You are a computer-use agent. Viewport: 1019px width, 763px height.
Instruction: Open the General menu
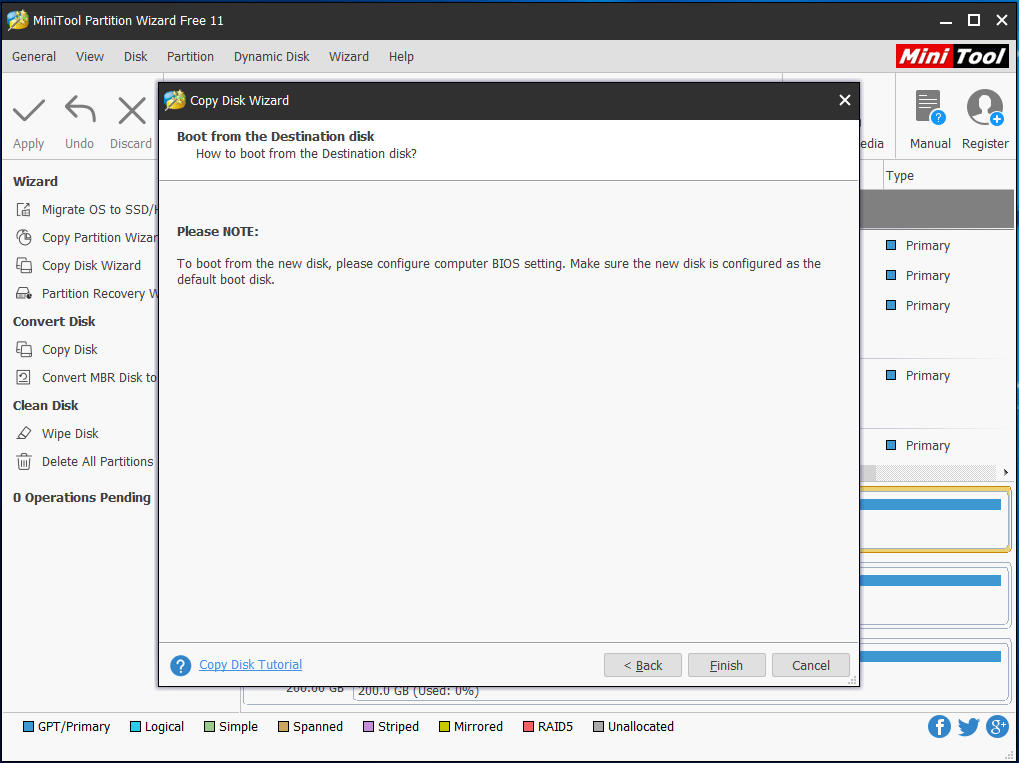click(34, 57)
